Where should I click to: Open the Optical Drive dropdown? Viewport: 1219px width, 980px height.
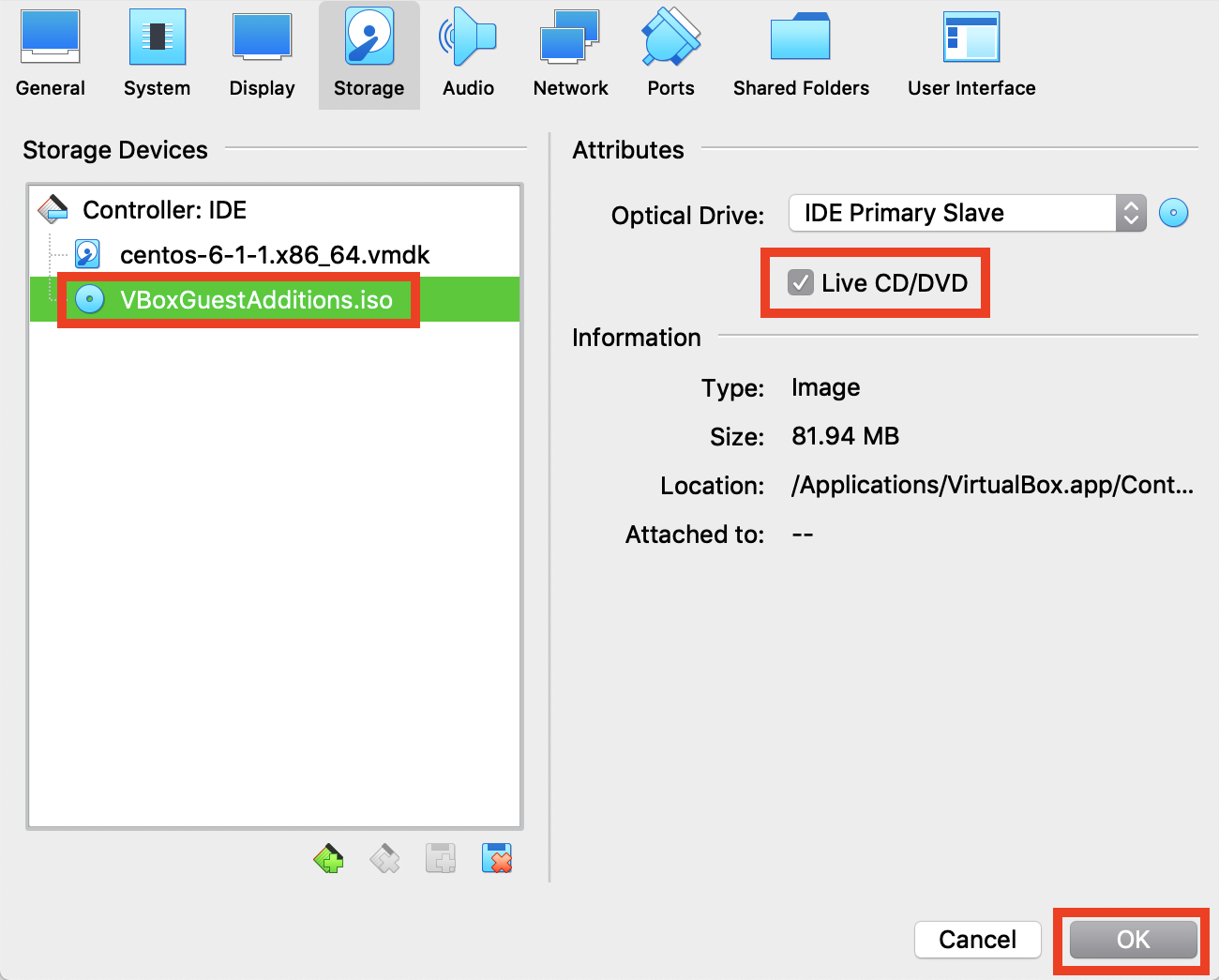[x=968, y=213]
